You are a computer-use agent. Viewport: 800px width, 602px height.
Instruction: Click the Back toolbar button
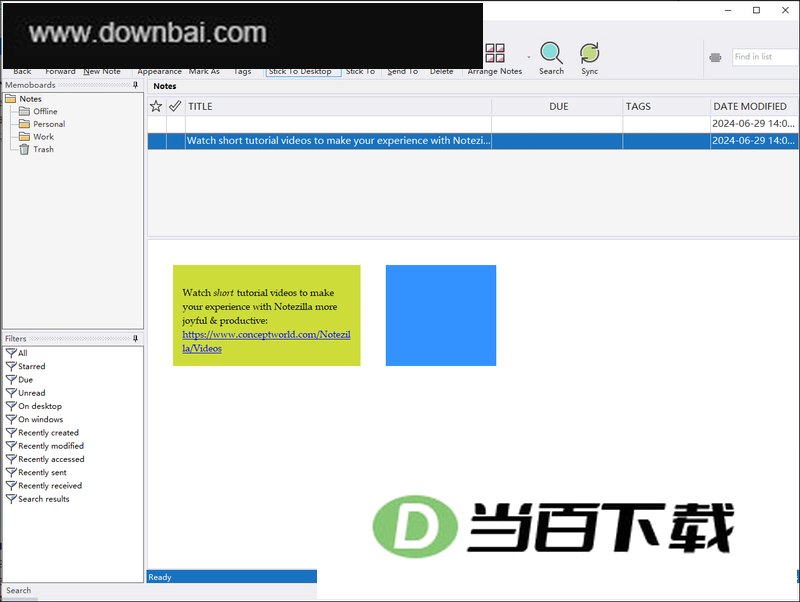point(22,71)
